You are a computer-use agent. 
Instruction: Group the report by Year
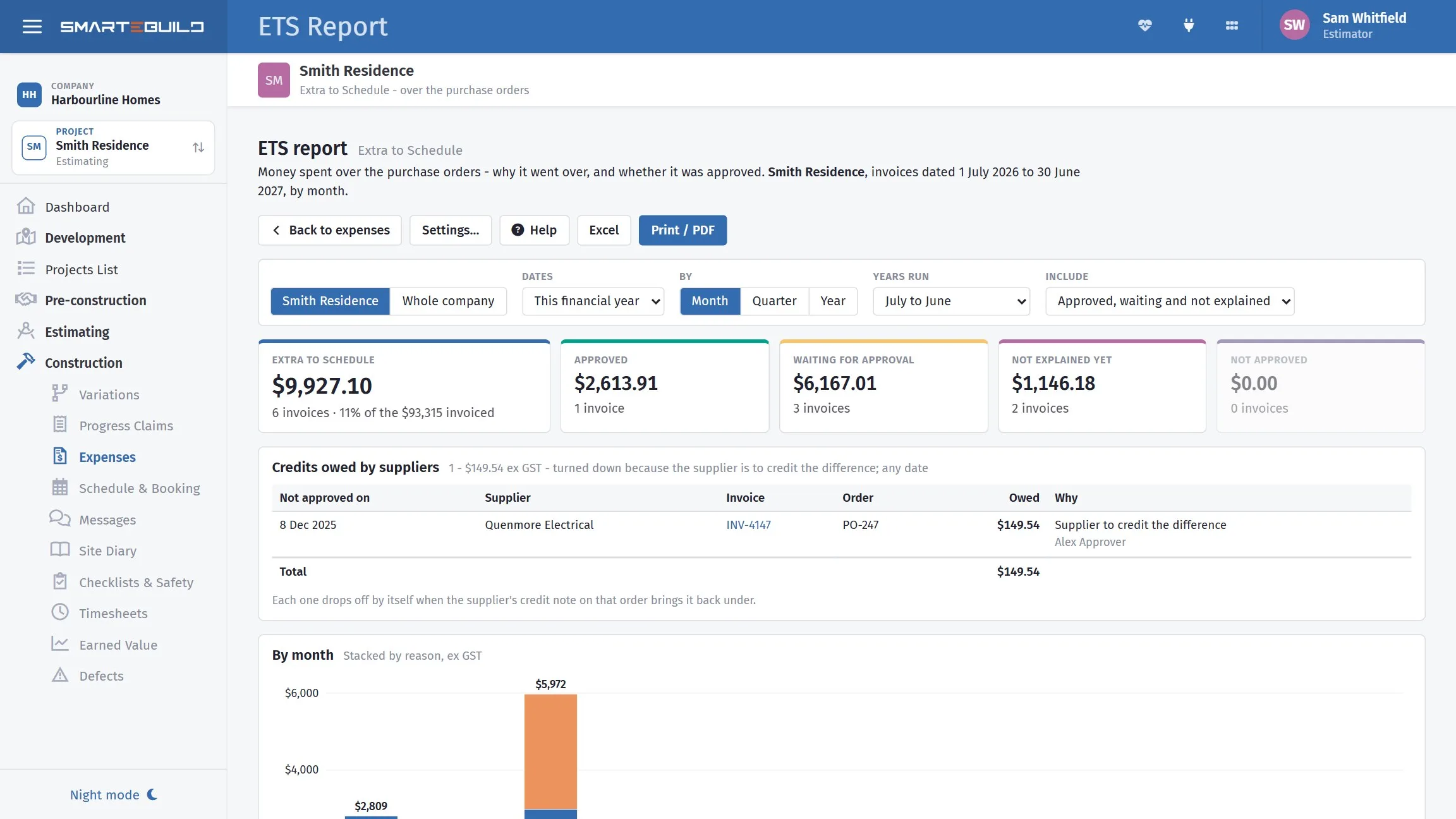tap(832, 301)
